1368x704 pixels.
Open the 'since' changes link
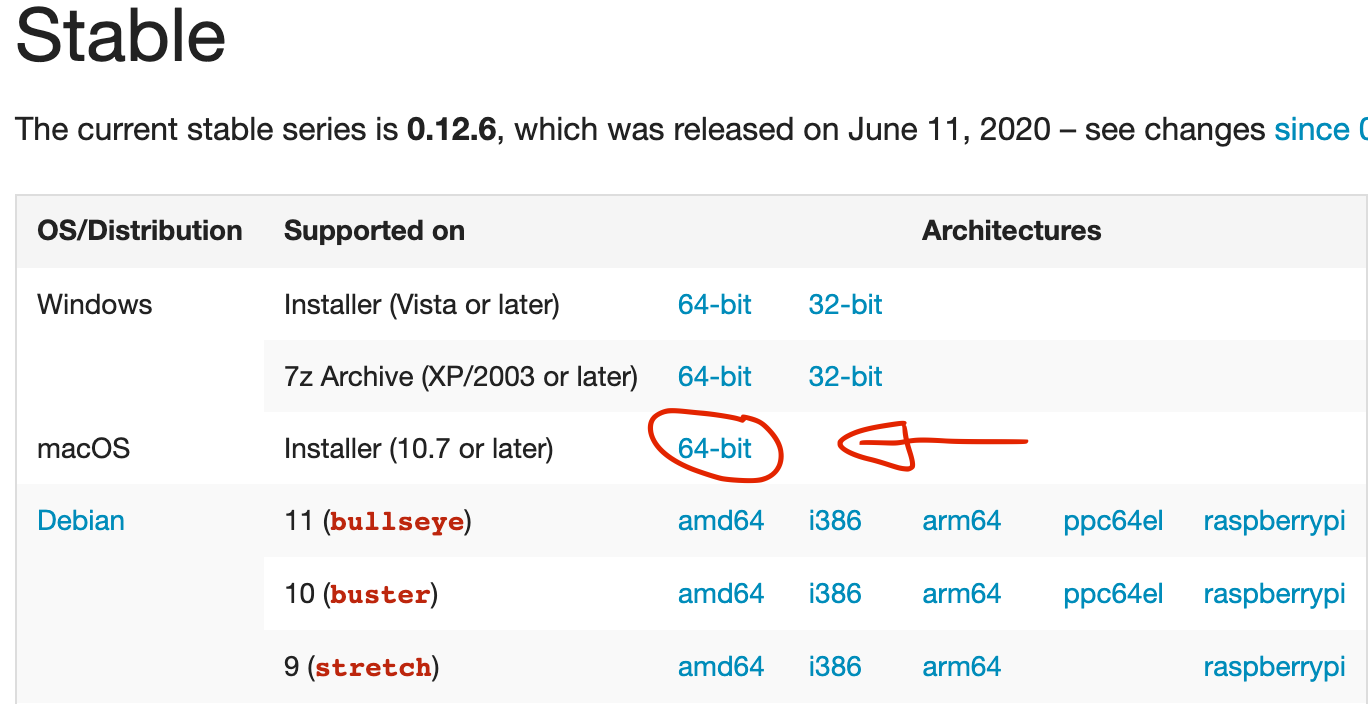click(x=1312, y=130)
